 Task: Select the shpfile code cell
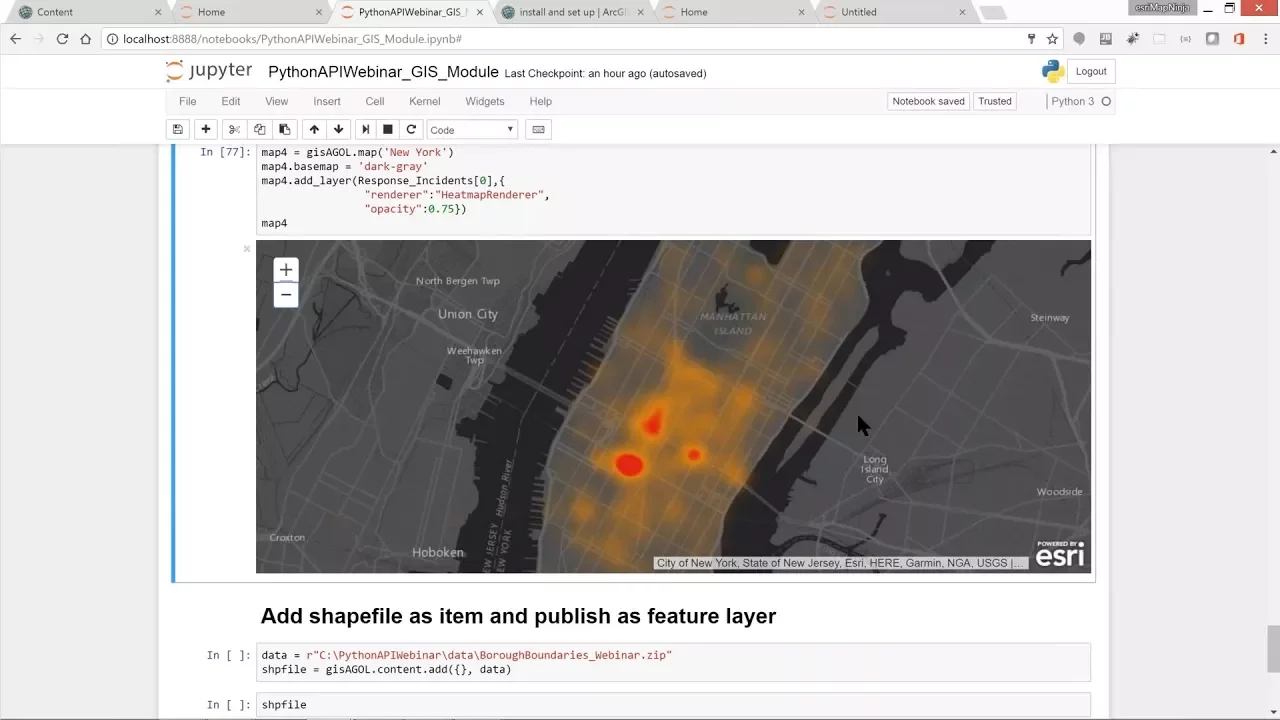pos(674,704)
